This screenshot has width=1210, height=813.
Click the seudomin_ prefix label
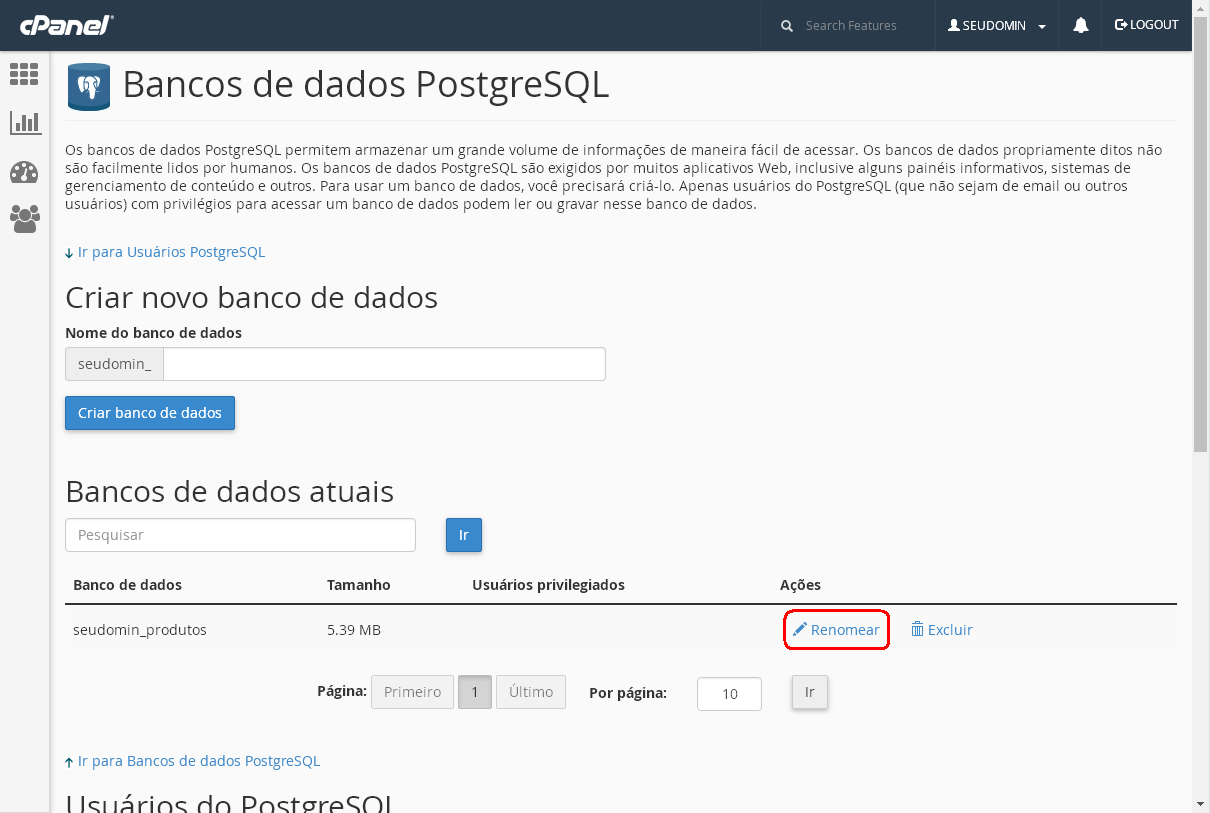coord(115,364)
